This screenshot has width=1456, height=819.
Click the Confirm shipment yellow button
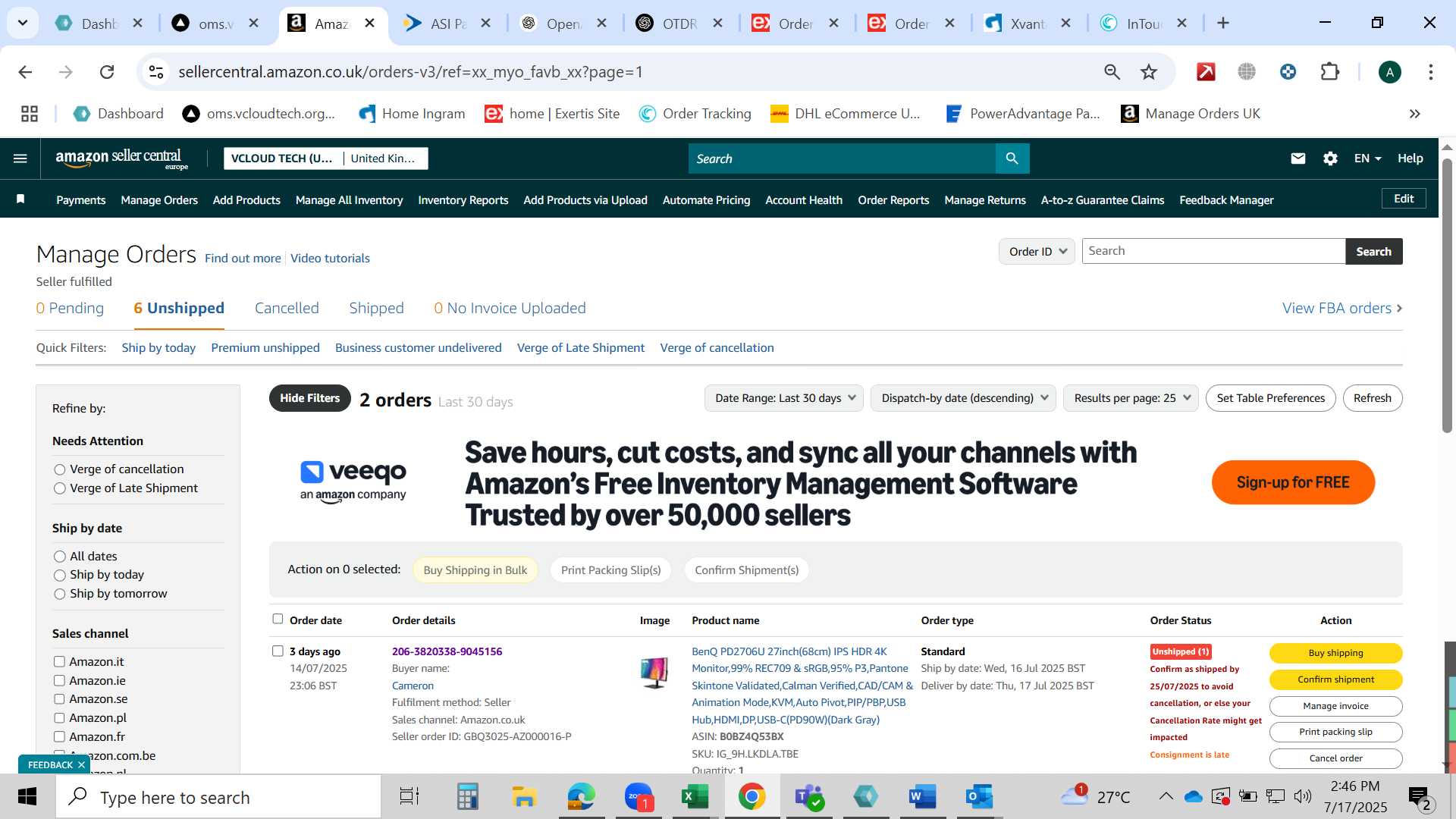1335,679
